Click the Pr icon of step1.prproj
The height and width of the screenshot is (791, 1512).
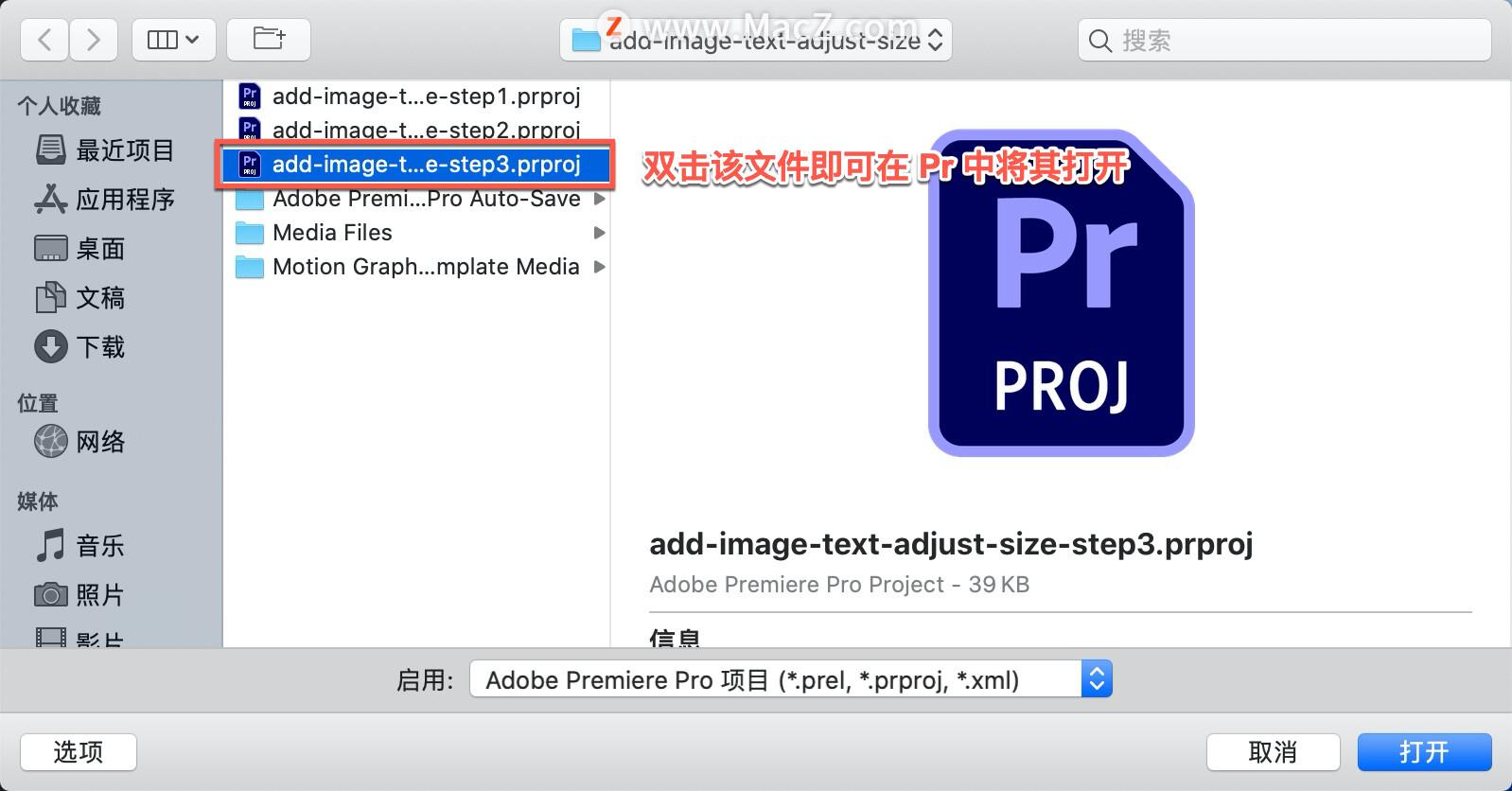(250, 97)
